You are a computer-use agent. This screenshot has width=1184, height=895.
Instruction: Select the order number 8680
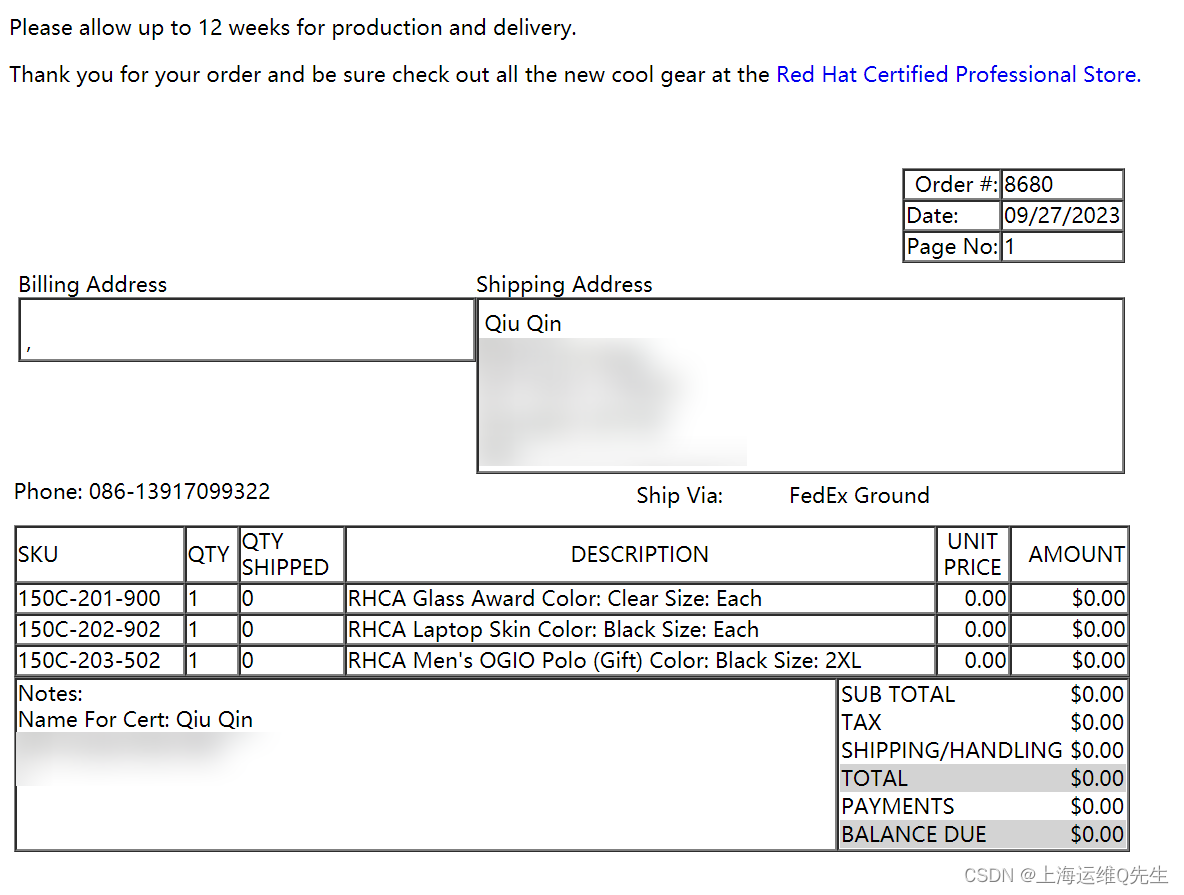click(1028, 184)
